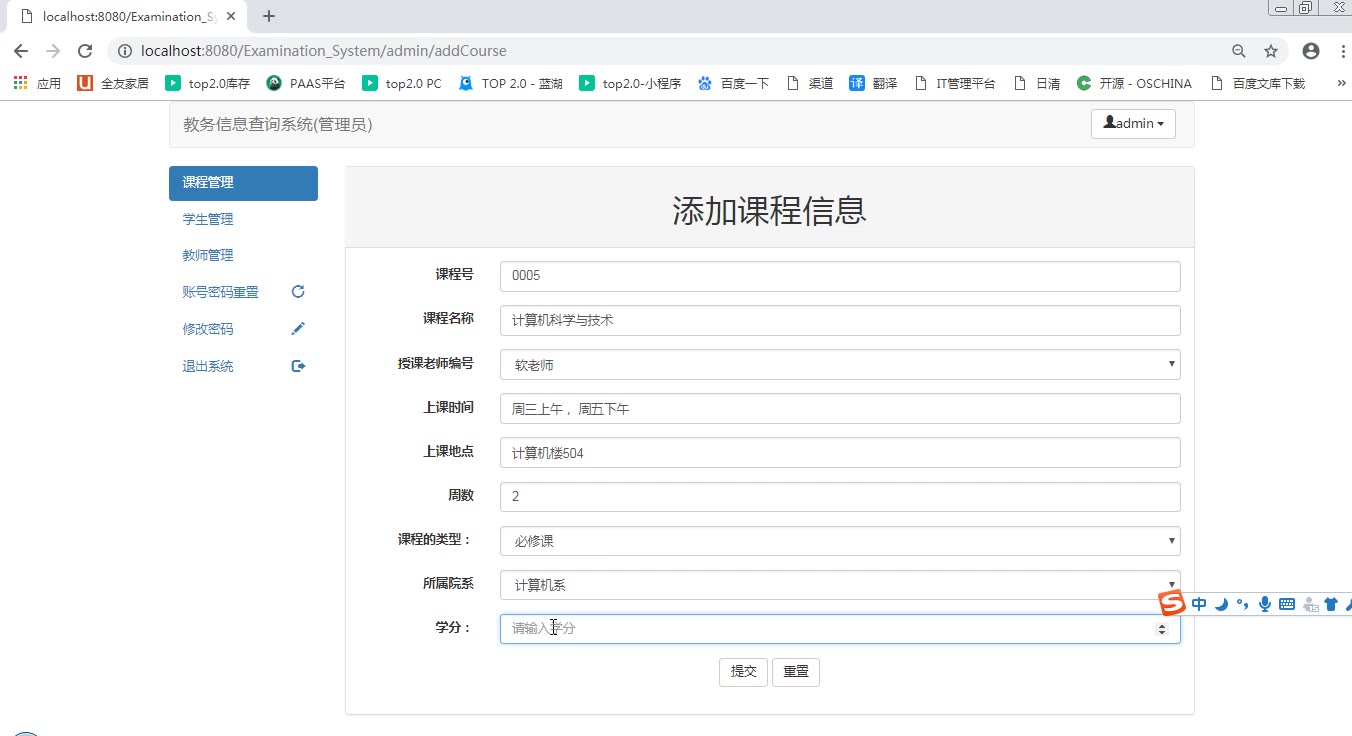
Task: Open the admin user dropdown
Action: pos(1133,123)
